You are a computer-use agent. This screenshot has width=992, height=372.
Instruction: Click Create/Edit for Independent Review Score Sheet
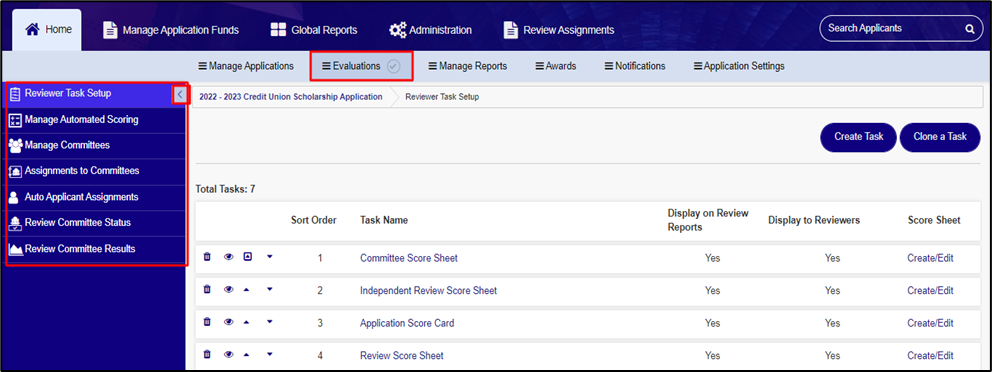[x=930, y=290]
